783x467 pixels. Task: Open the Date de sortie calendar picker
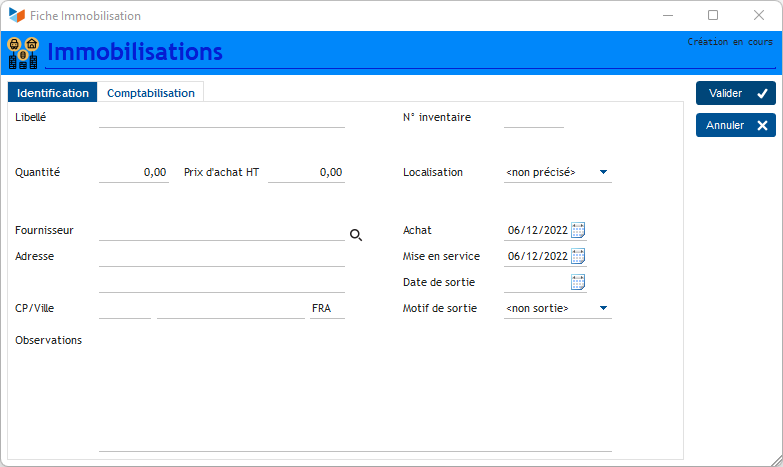click(x=578, y=282)
